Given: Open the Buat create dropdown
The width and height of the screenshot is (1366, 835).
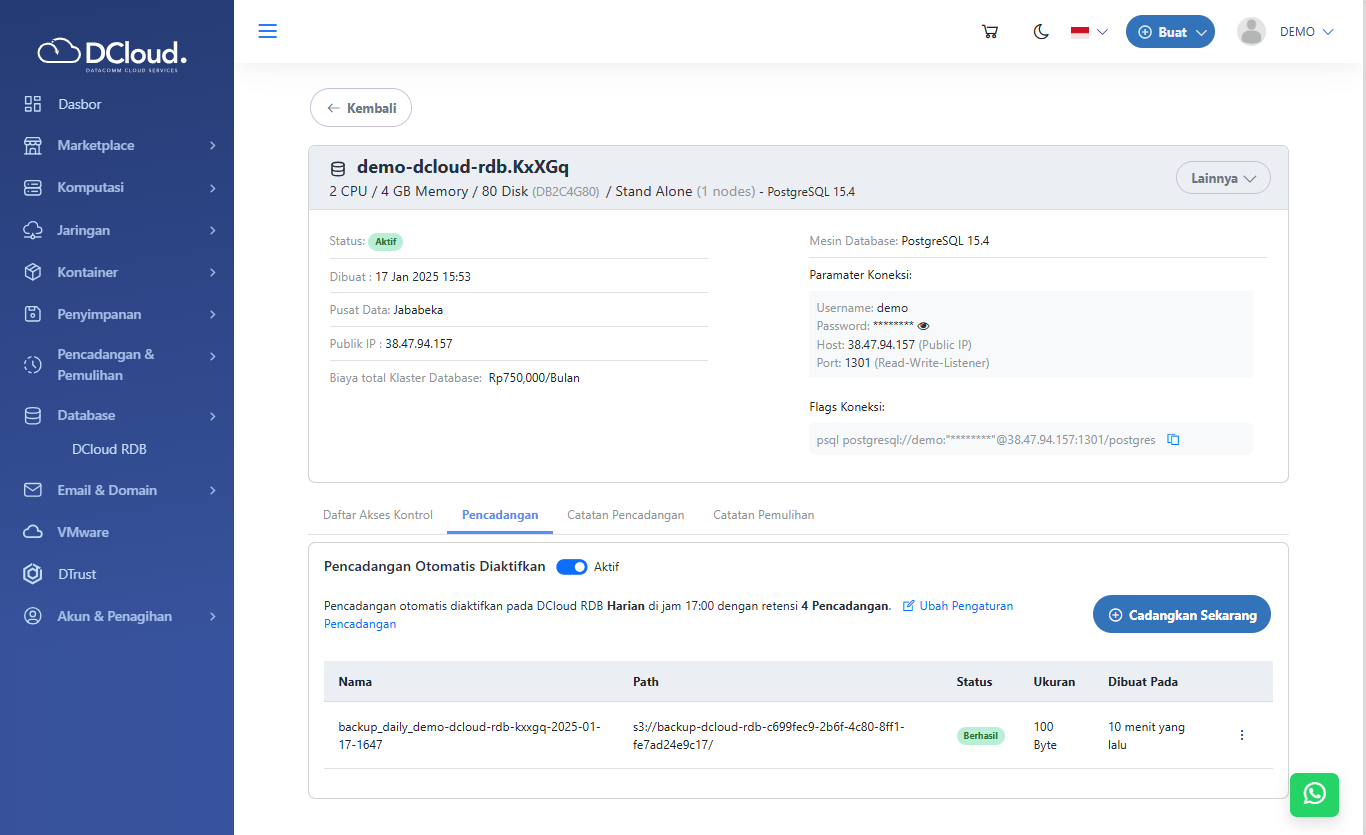Looking at the screenshot, I should pyautogui.click(x=1170, y=32).
